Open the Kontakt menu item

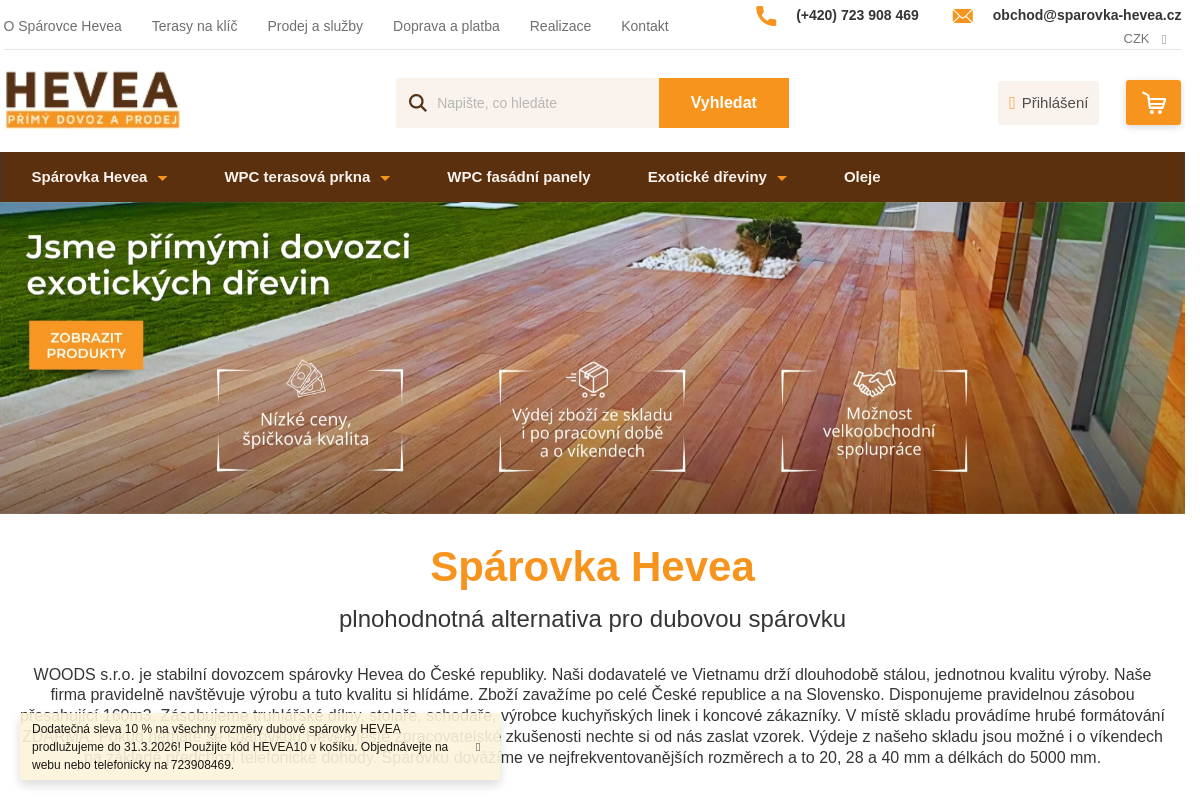click(x=644, y=26)
